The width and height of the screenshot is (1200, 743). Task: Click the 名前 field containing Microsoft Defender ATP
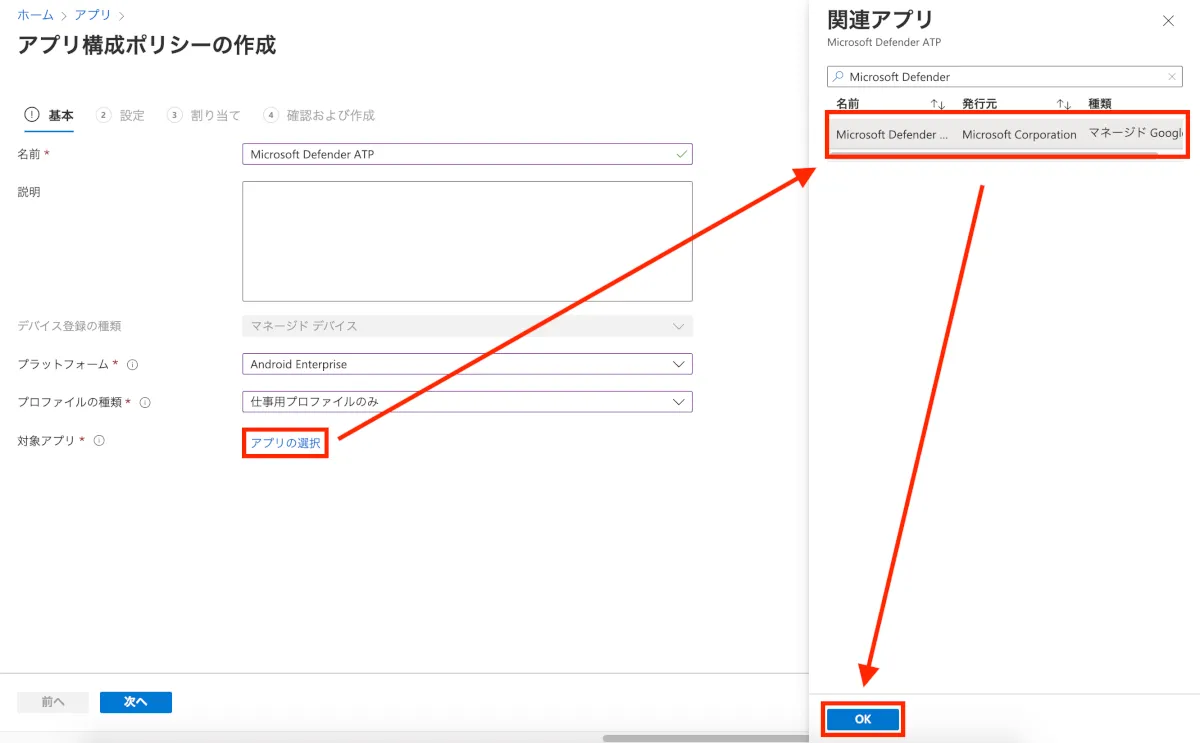point(467,154)
